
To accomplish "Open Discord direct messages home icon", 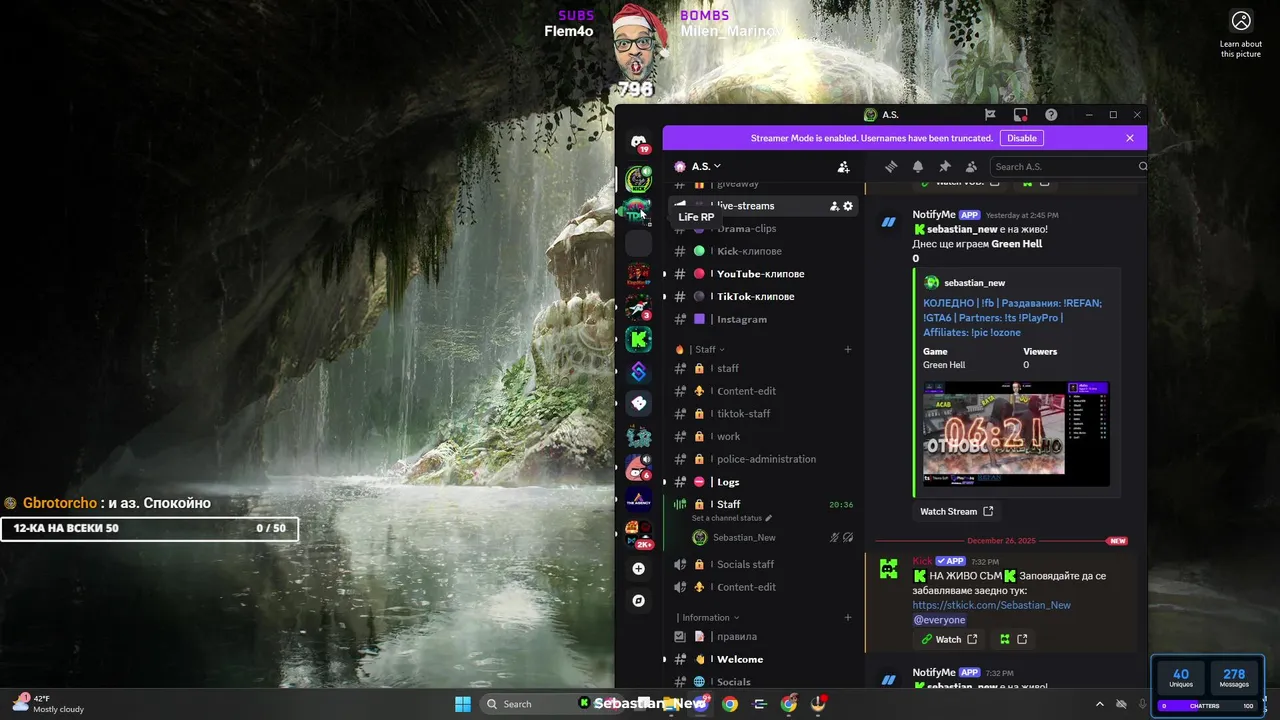I will tap(638, 144).
